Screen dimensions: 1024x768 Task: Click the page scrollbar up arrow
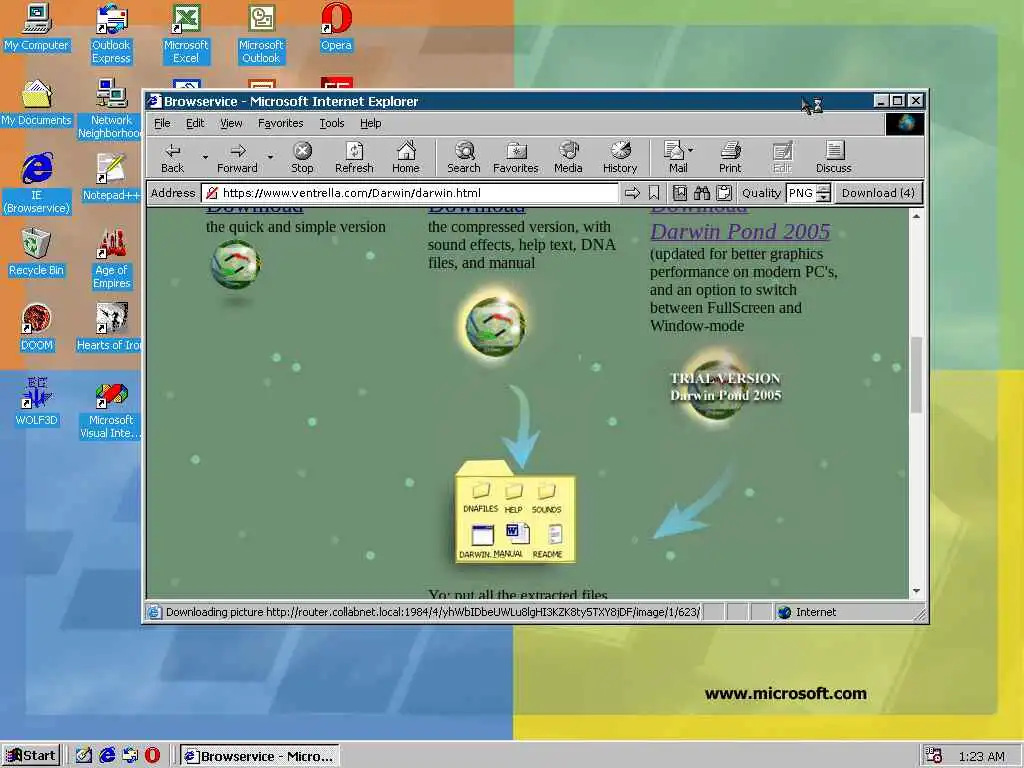[x=916, y=216]
